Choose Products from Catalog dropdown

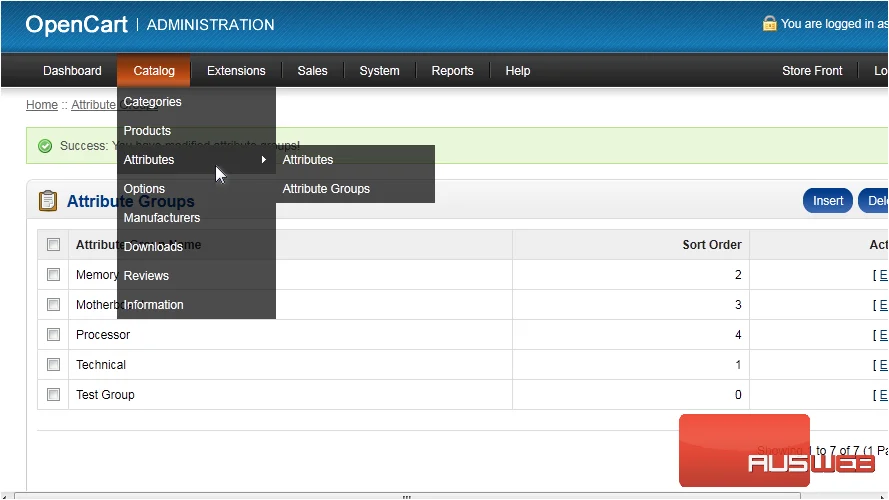[196, 131]
